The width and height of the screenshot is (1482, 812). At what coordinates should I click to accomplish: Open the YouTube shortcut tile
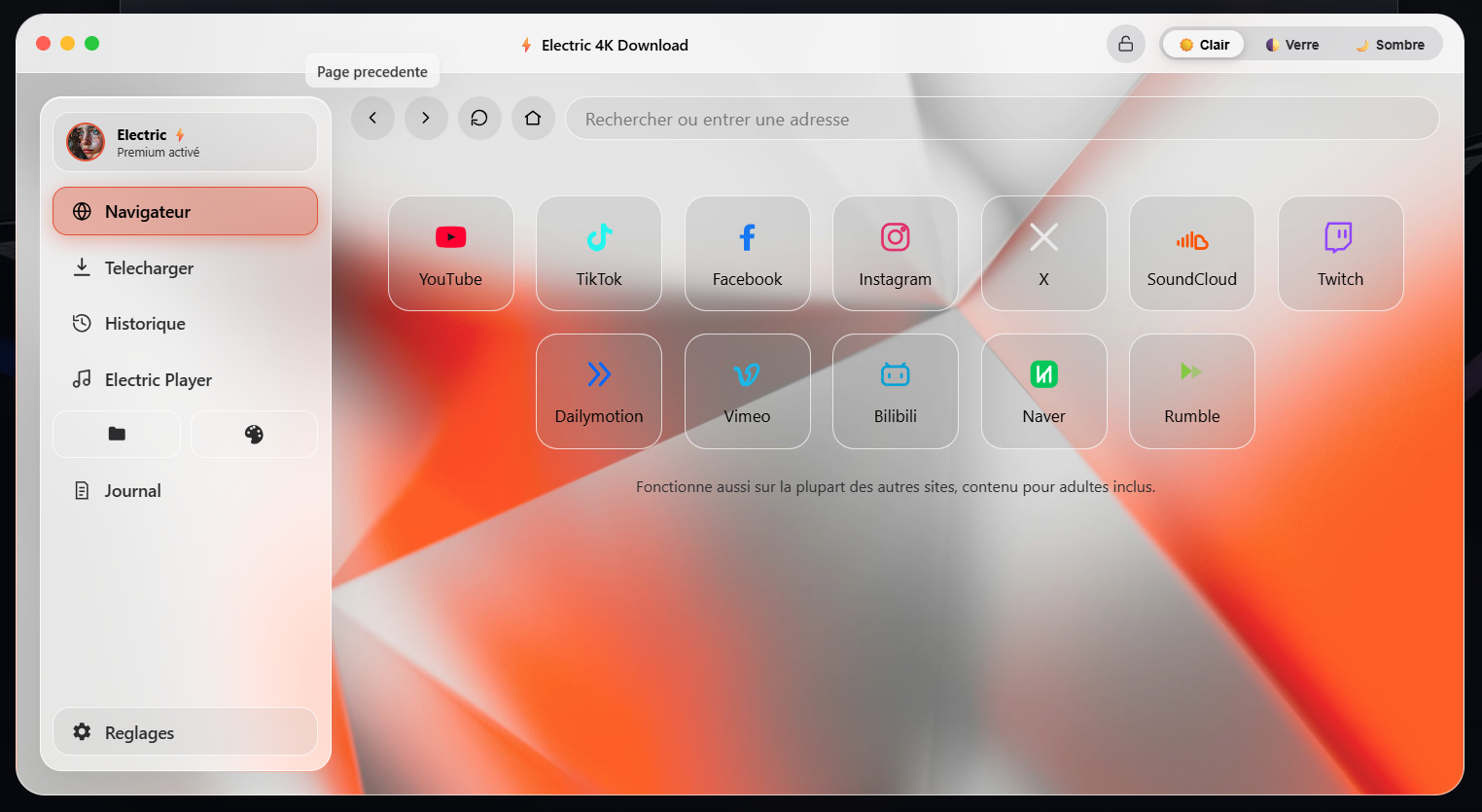[x=451, y=254]
